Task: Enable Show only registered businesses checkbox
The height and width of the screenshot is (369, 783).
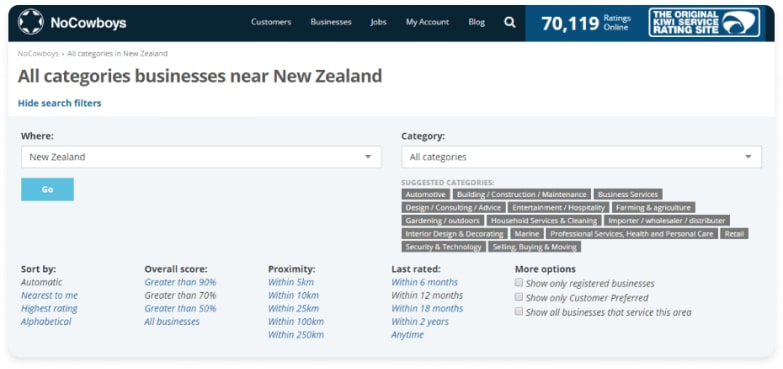Action: tap(519, 283)
